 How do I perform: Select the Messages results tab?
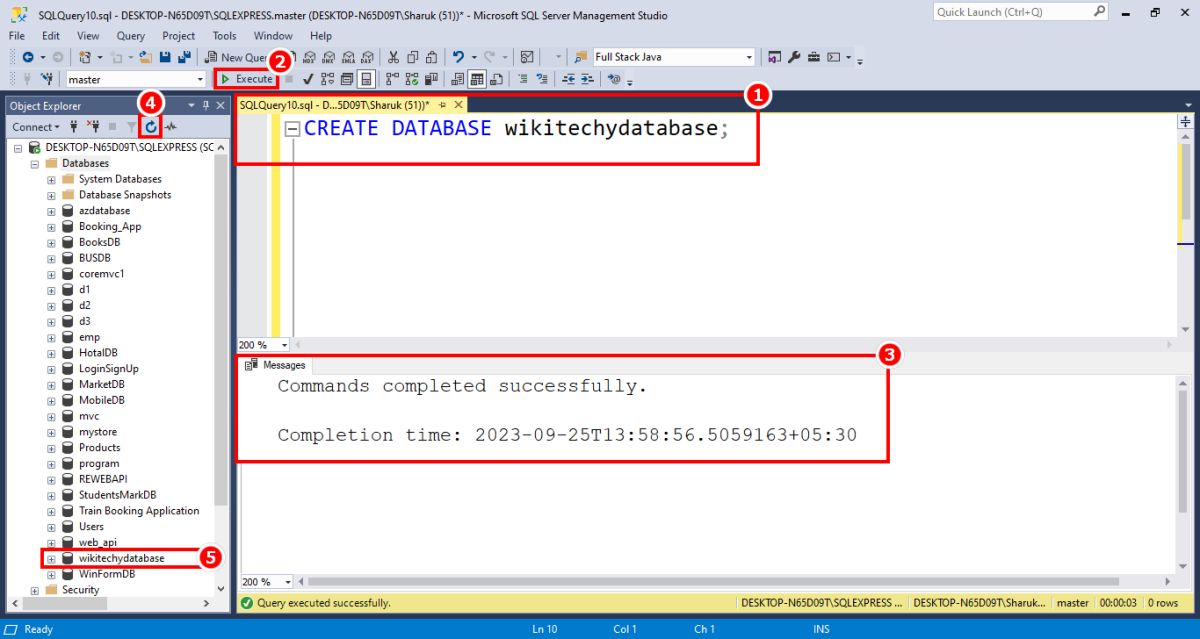click(276, 365)
